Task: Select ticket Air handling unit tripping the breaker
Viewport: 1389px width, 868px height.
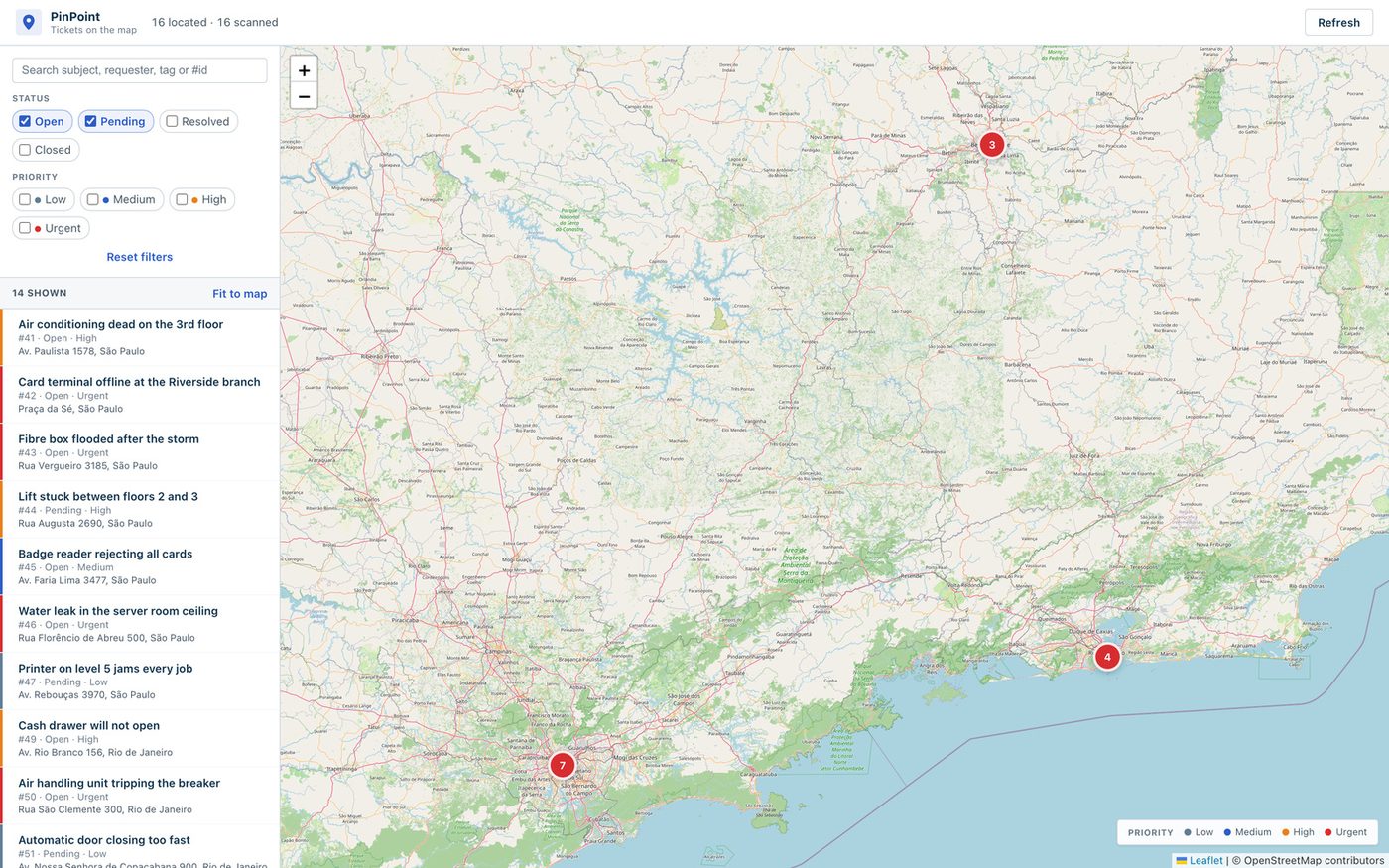Action: tap(140, 796)
